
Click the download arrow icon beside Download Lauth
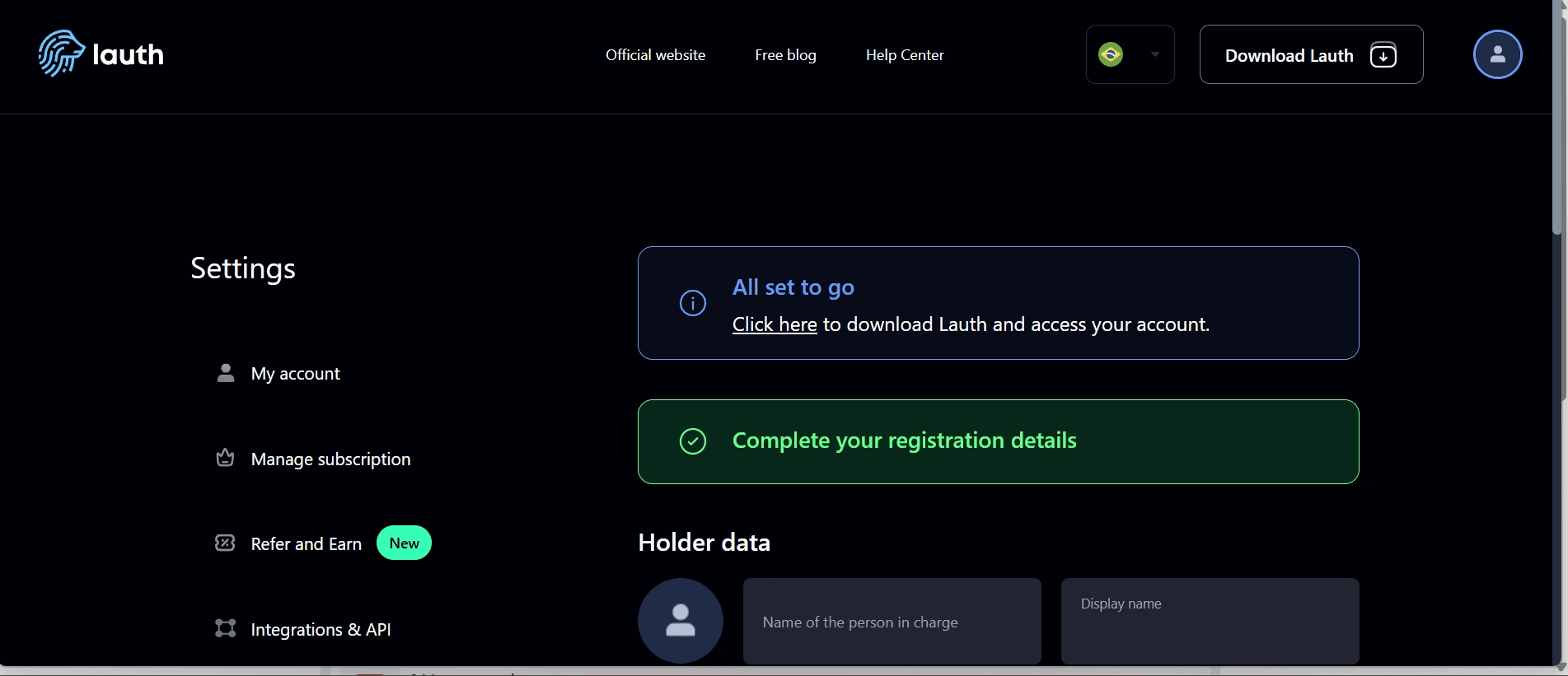click(x=1383, y=55)
